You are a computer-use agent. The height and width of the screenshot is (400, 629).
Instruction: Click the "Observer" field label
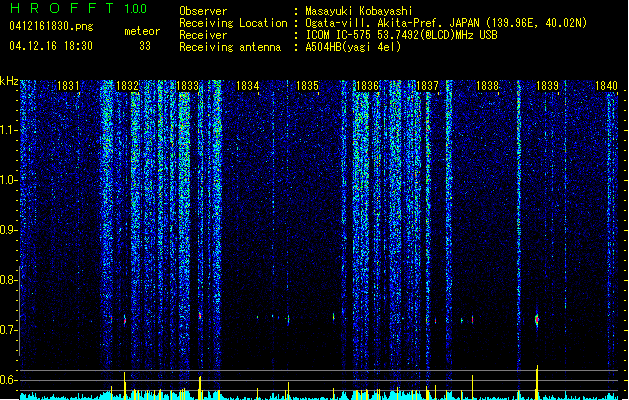(203, 11)
